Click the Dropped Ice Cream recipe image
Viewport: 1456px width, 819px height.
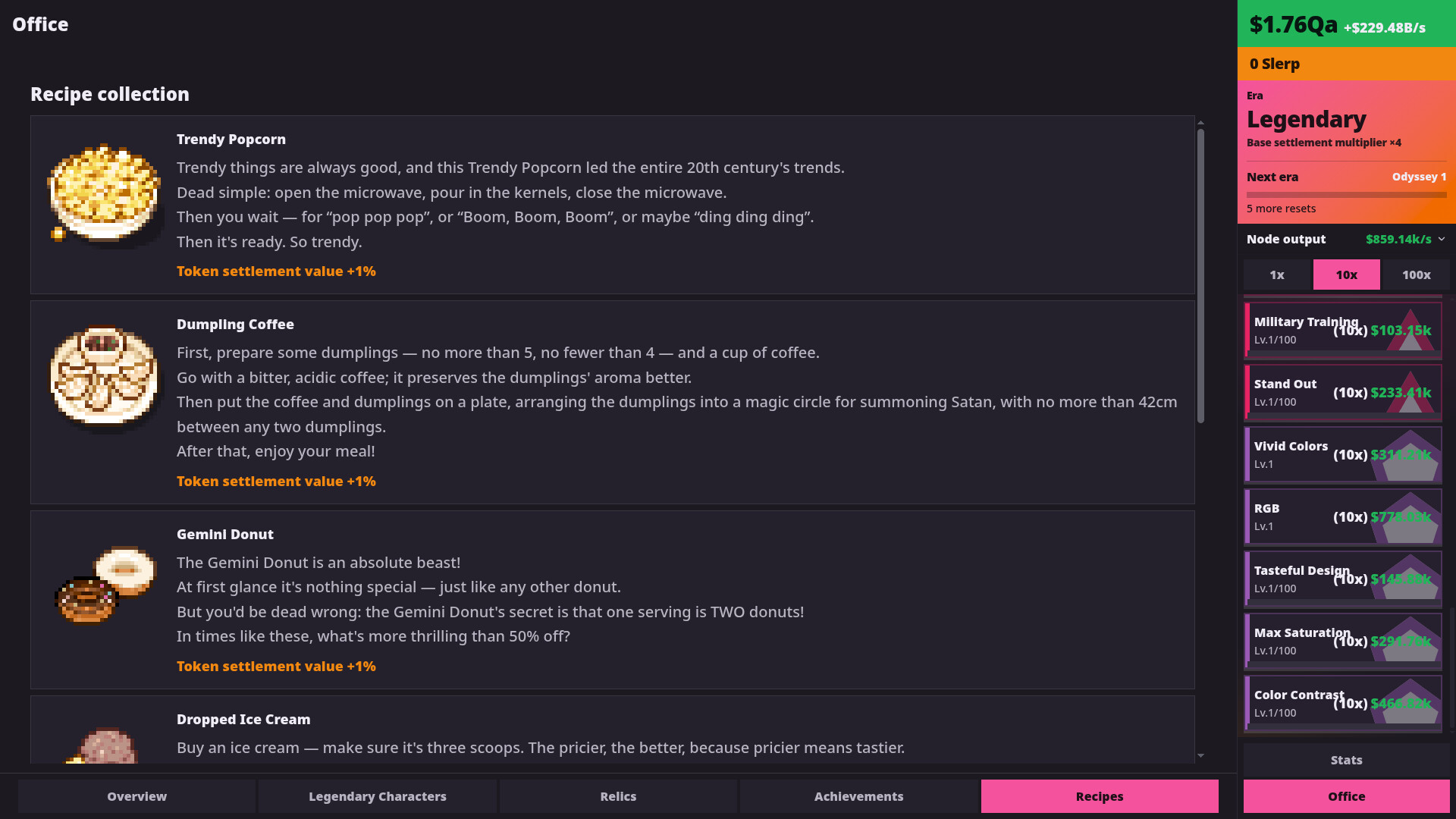105,745
